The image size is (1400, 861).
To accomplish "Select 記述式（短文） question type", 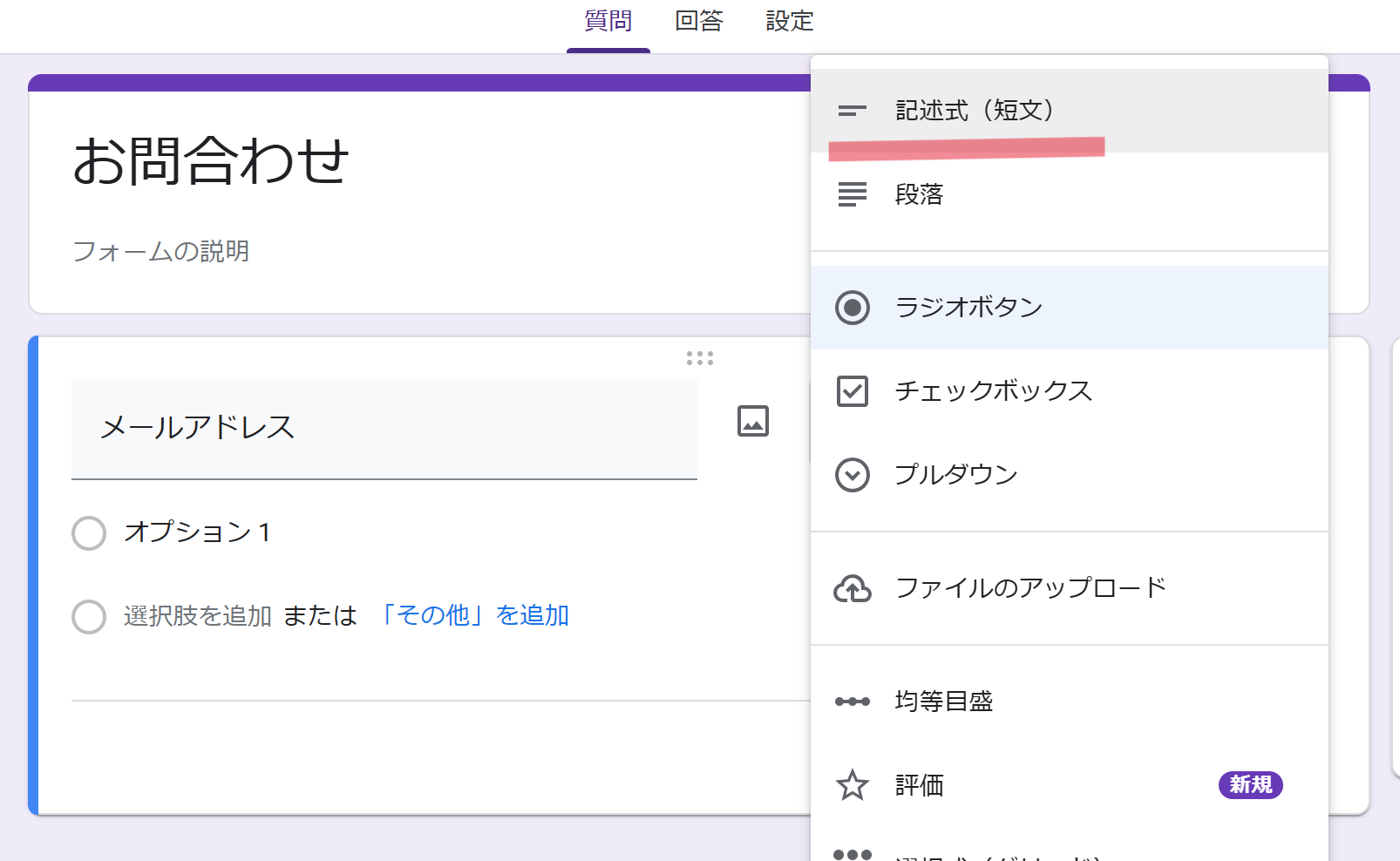I will pos(1070,111).
